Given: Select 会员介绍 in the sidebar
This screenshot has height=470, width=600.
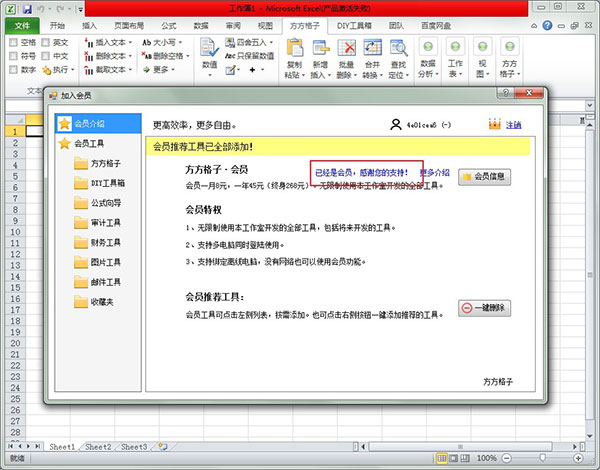Looking at the screenshot, I should click(98, 124).
